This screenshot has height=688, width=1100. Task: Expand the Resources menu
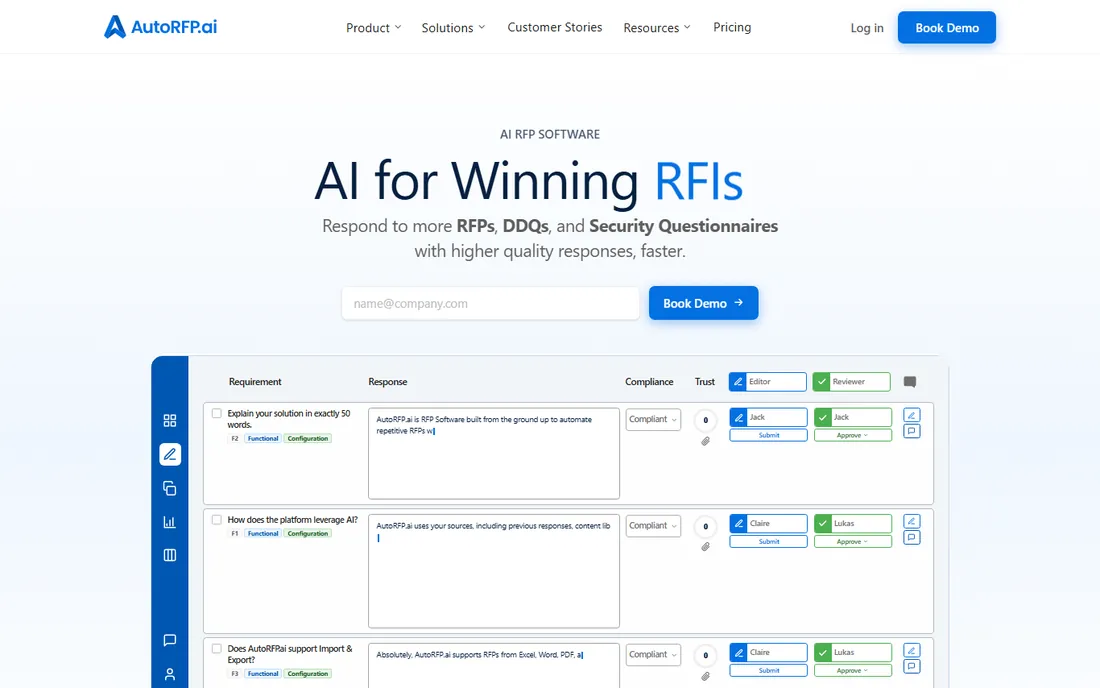[657, 27]
